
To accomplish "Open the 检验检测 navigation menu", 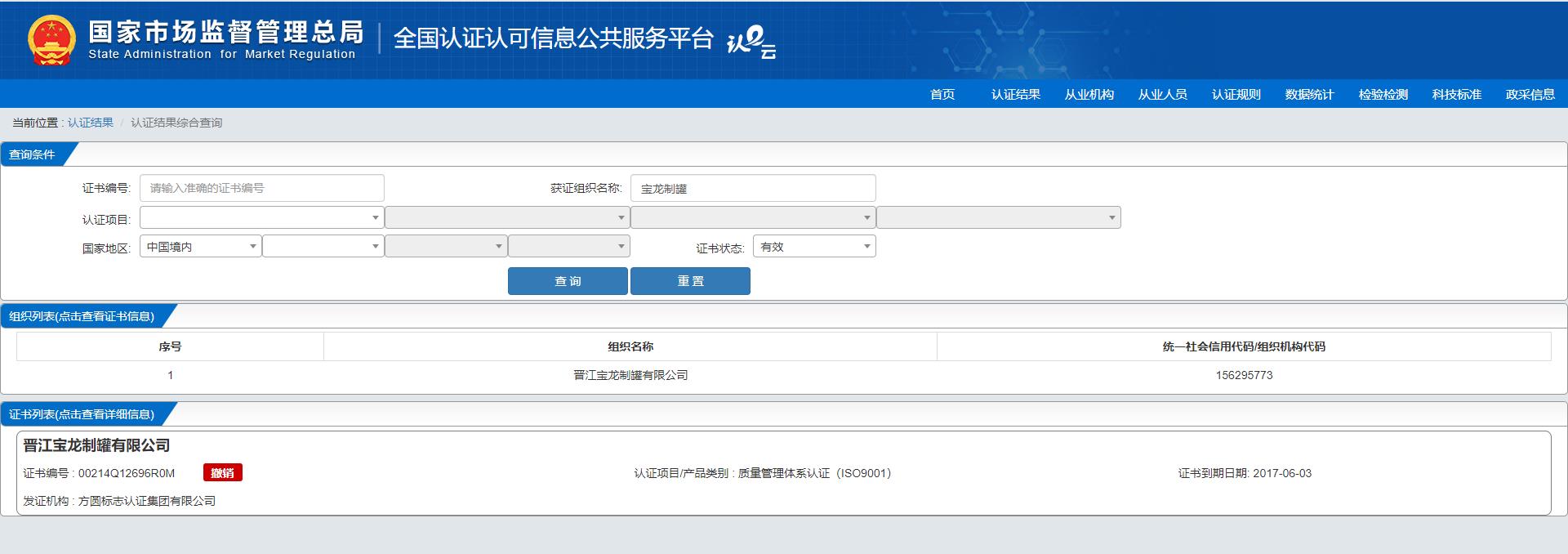I will (x=1383, y=95).
